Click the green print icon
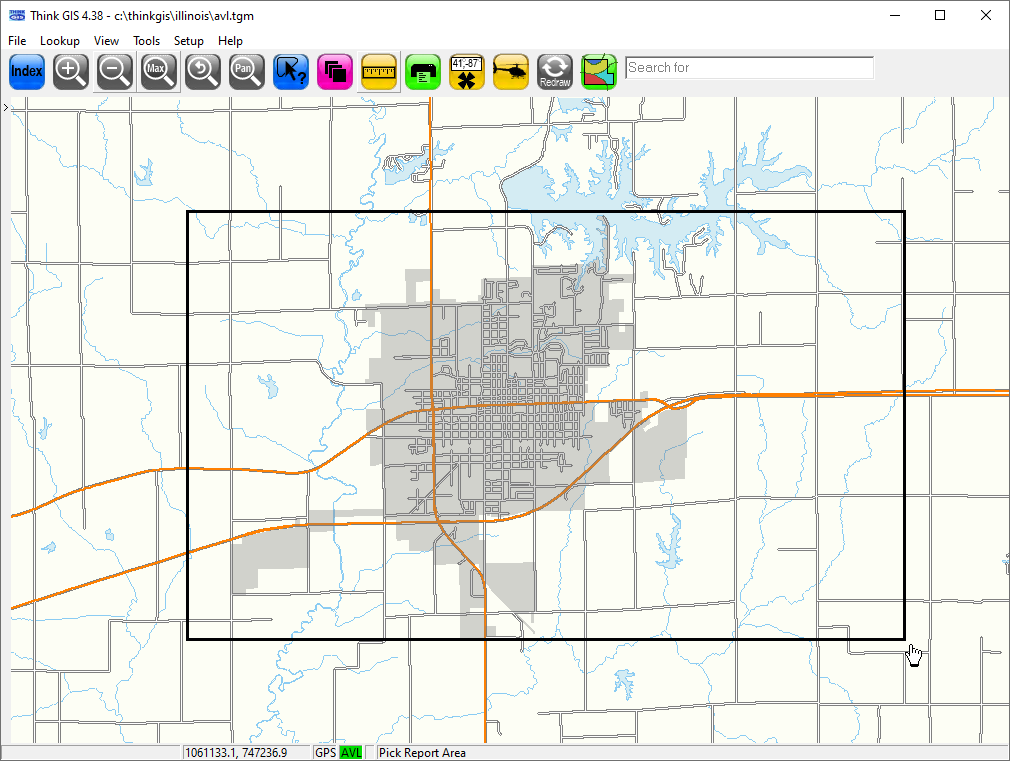Image resolution: width=1010 pixels, height=761 pixels. tap(423, 71)
